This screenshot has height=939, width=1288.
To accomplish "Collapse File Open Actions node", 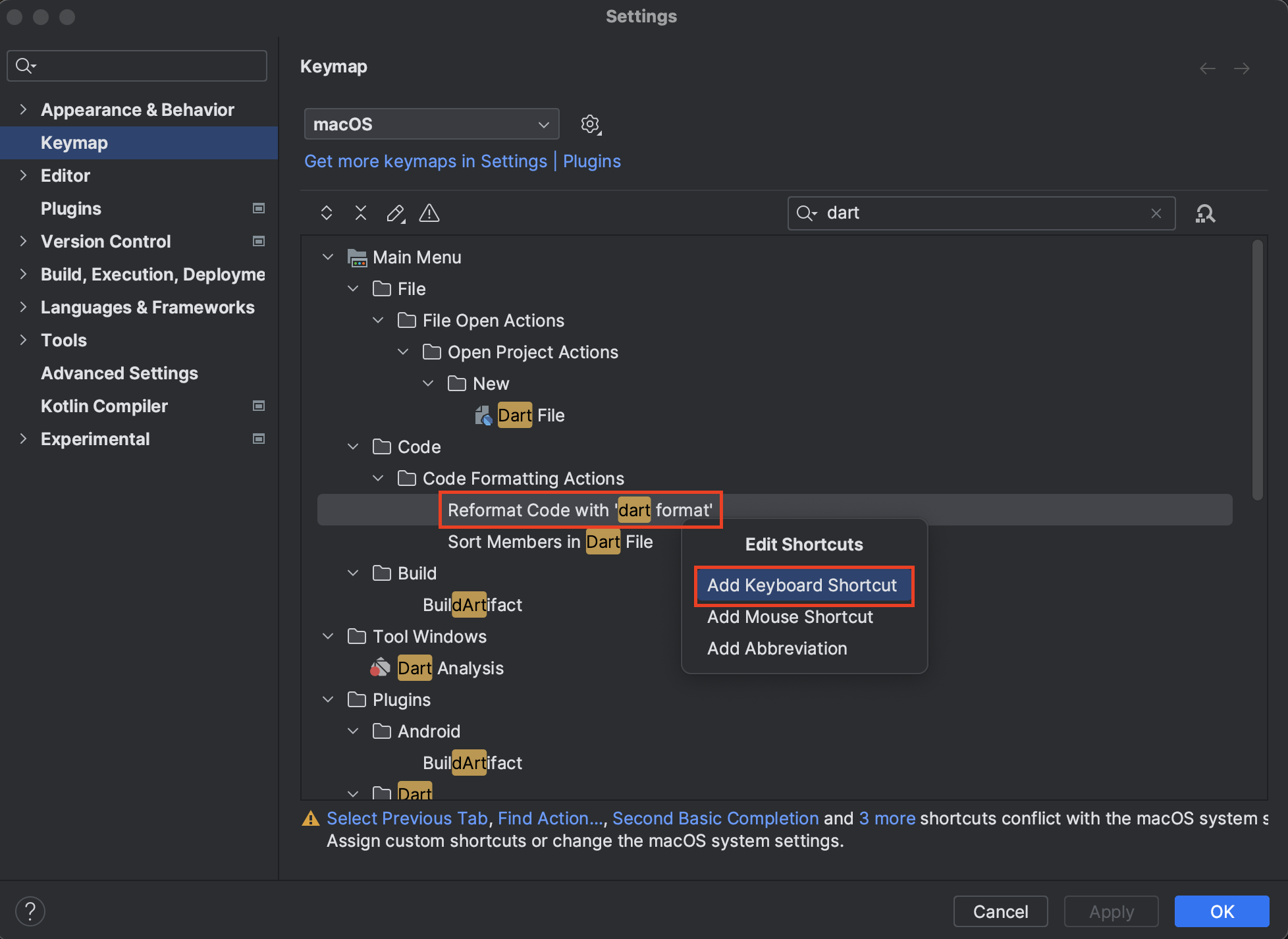I will coord(378,320).
